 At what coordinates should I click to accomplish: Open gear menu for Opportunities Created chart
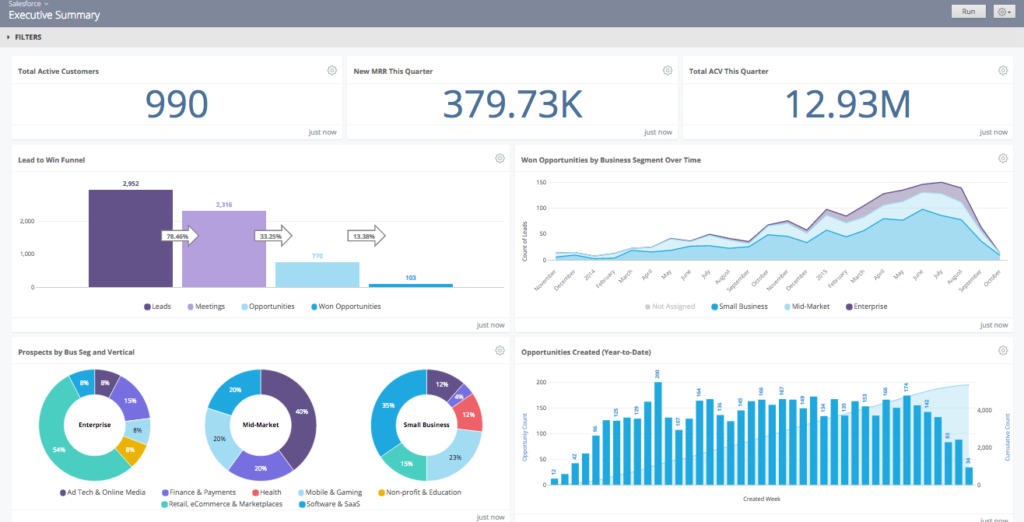[1002, 351]
